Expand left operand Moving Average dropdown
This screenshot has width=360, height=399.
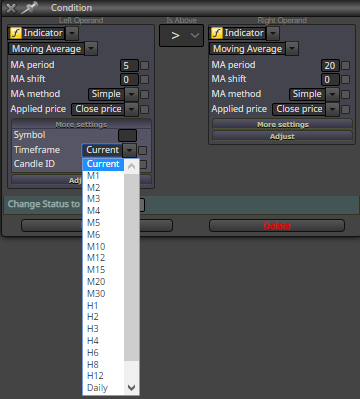point(91,49)
